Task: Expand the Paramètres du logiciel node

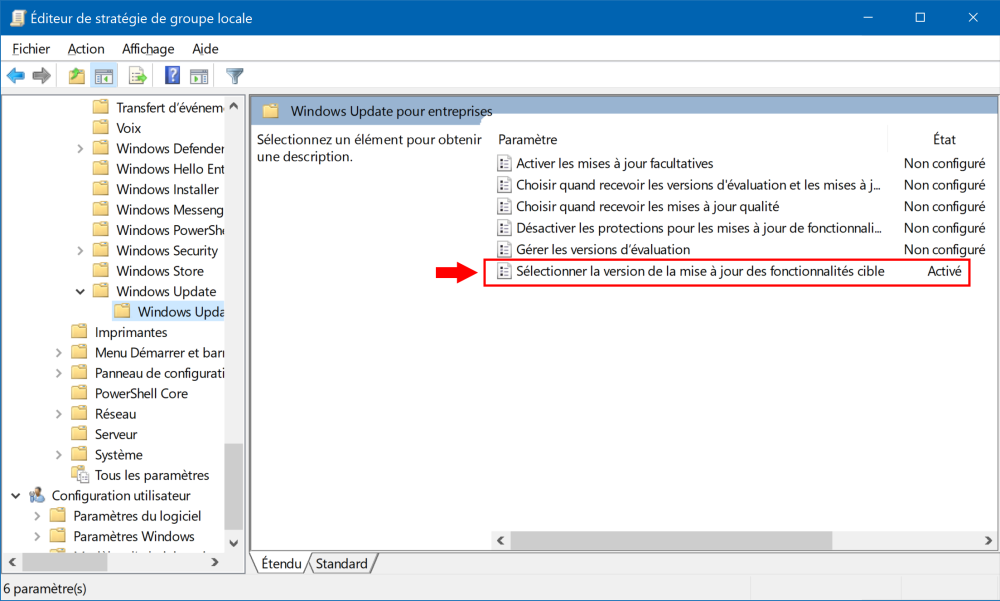Action: 37,516
